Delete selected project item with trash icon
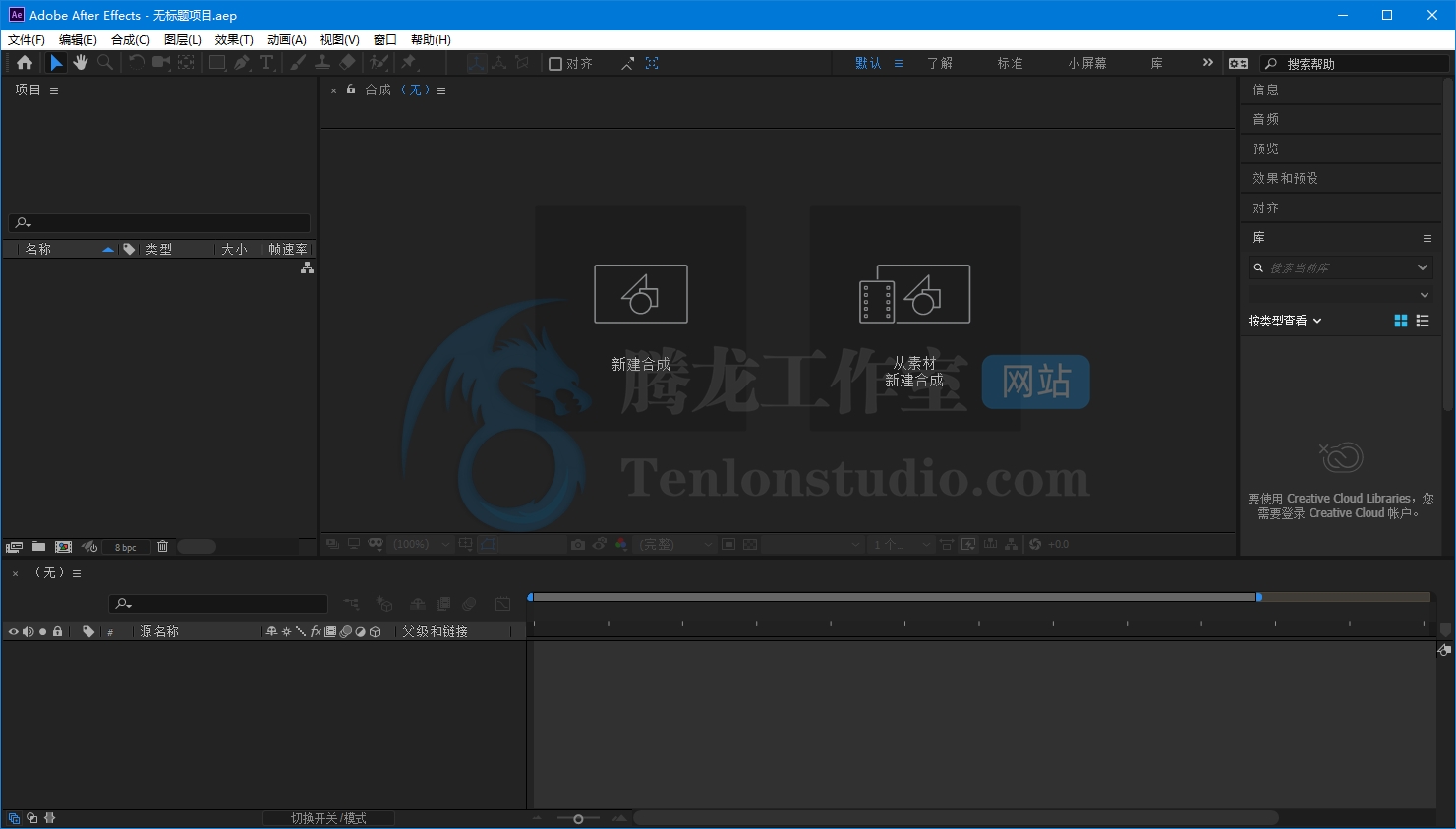The width and height of the screenshot is (1456, 829). coord(163,547)
